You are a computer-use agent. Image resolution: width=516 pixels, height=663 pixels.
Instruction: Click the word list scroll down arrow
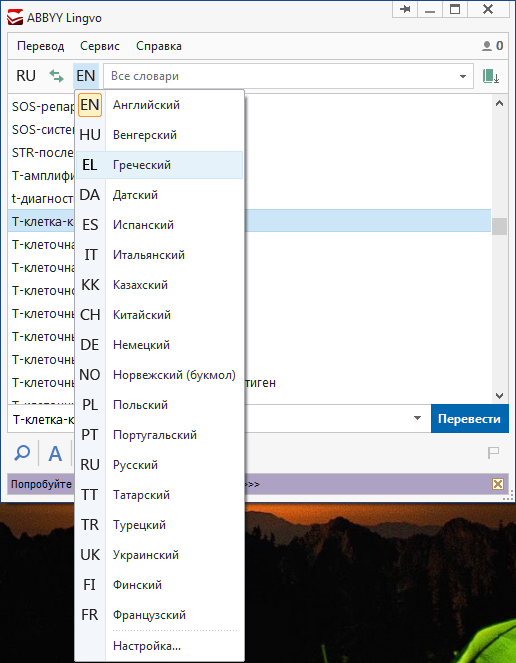tap(500, 396)
